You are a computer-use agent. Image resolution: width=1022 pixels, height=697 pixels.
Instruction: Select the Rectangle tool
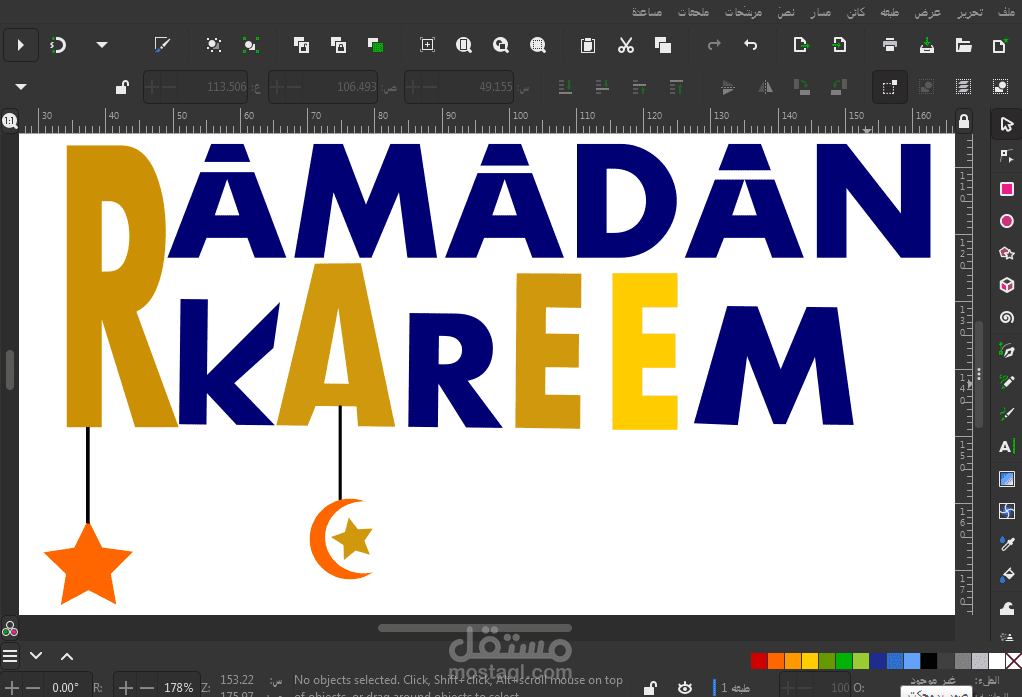1006,188
